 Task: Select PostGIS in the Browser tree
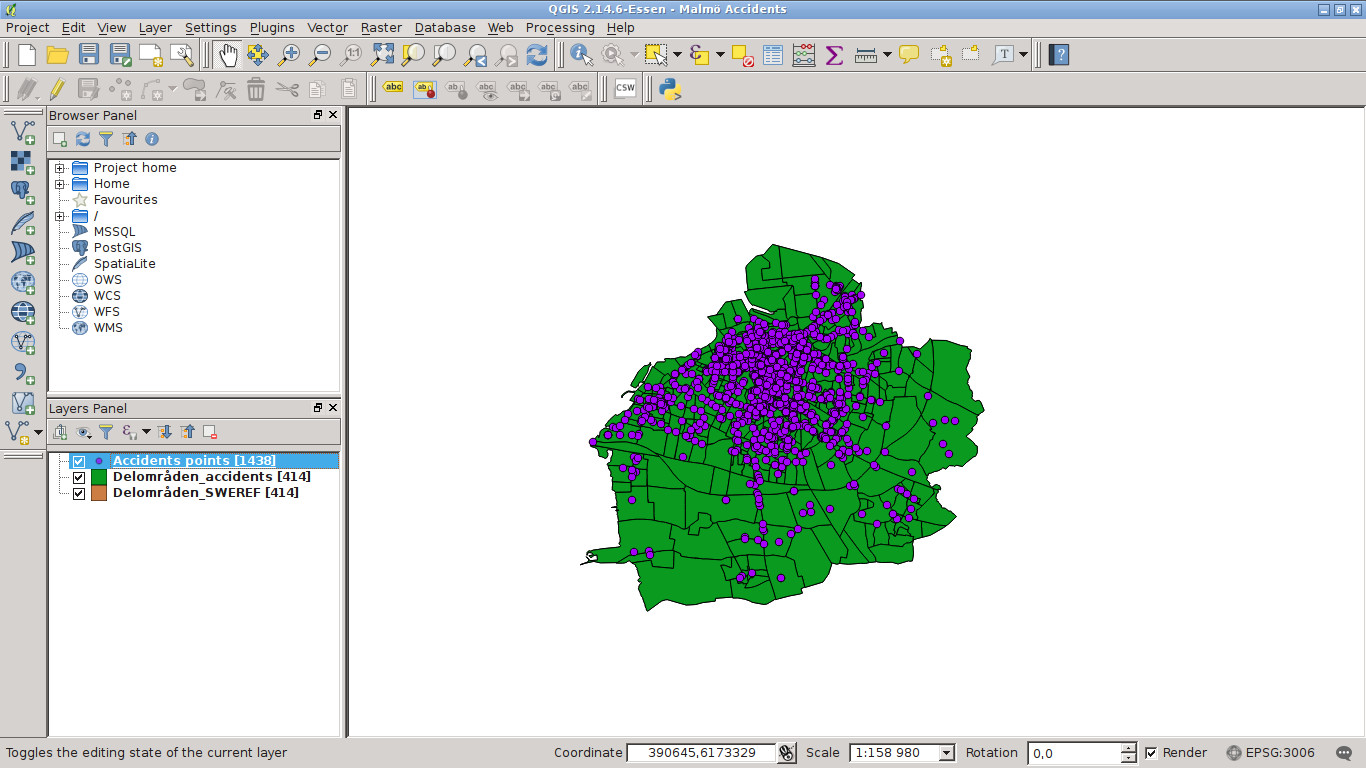click(x=118, y=248)
